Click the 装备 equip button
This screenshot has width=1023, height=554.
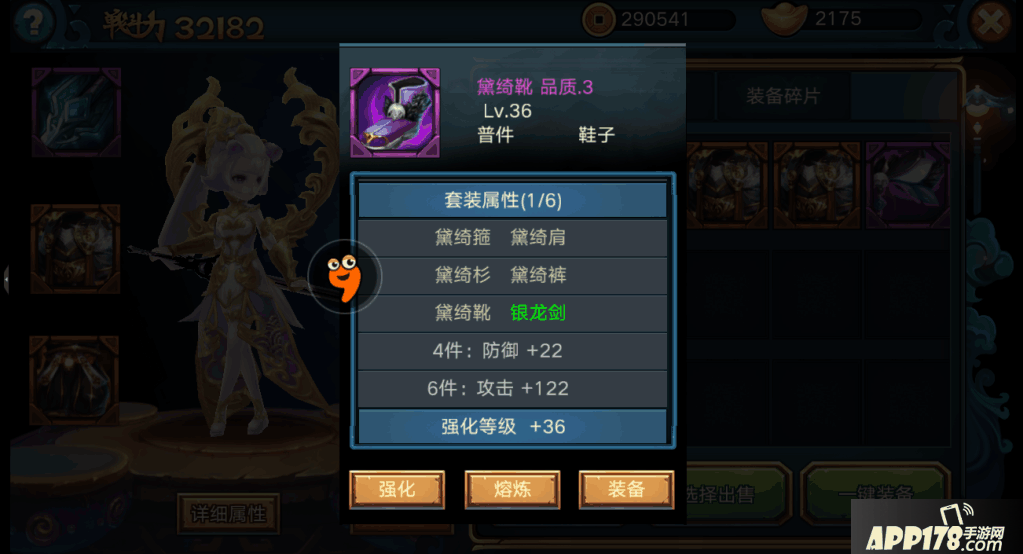pyautogui.click(x=626, y=489)
